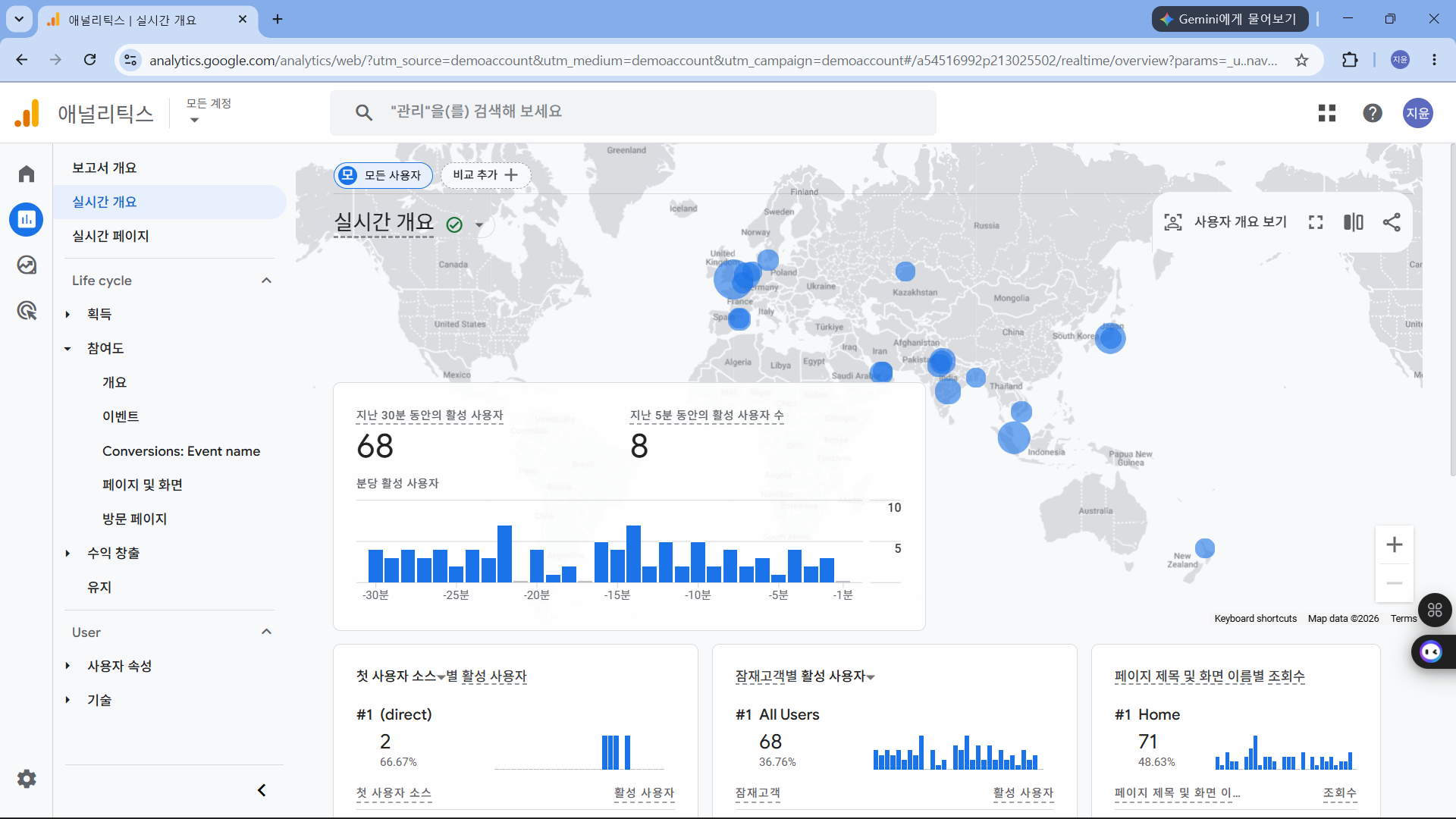Click the 모든 사용자 segment chip
Viewport: 1456px width, 819px height.
coord(383,175)
